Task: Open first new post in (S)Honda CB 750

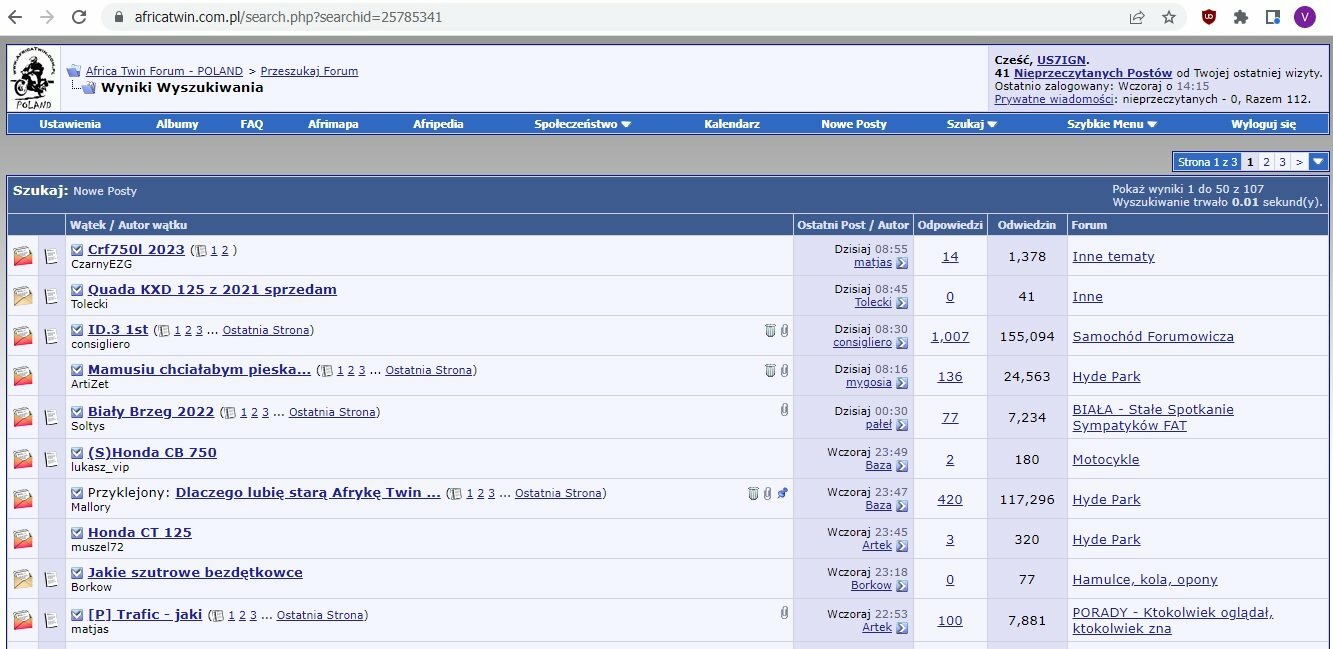Action: pos(77,452)
